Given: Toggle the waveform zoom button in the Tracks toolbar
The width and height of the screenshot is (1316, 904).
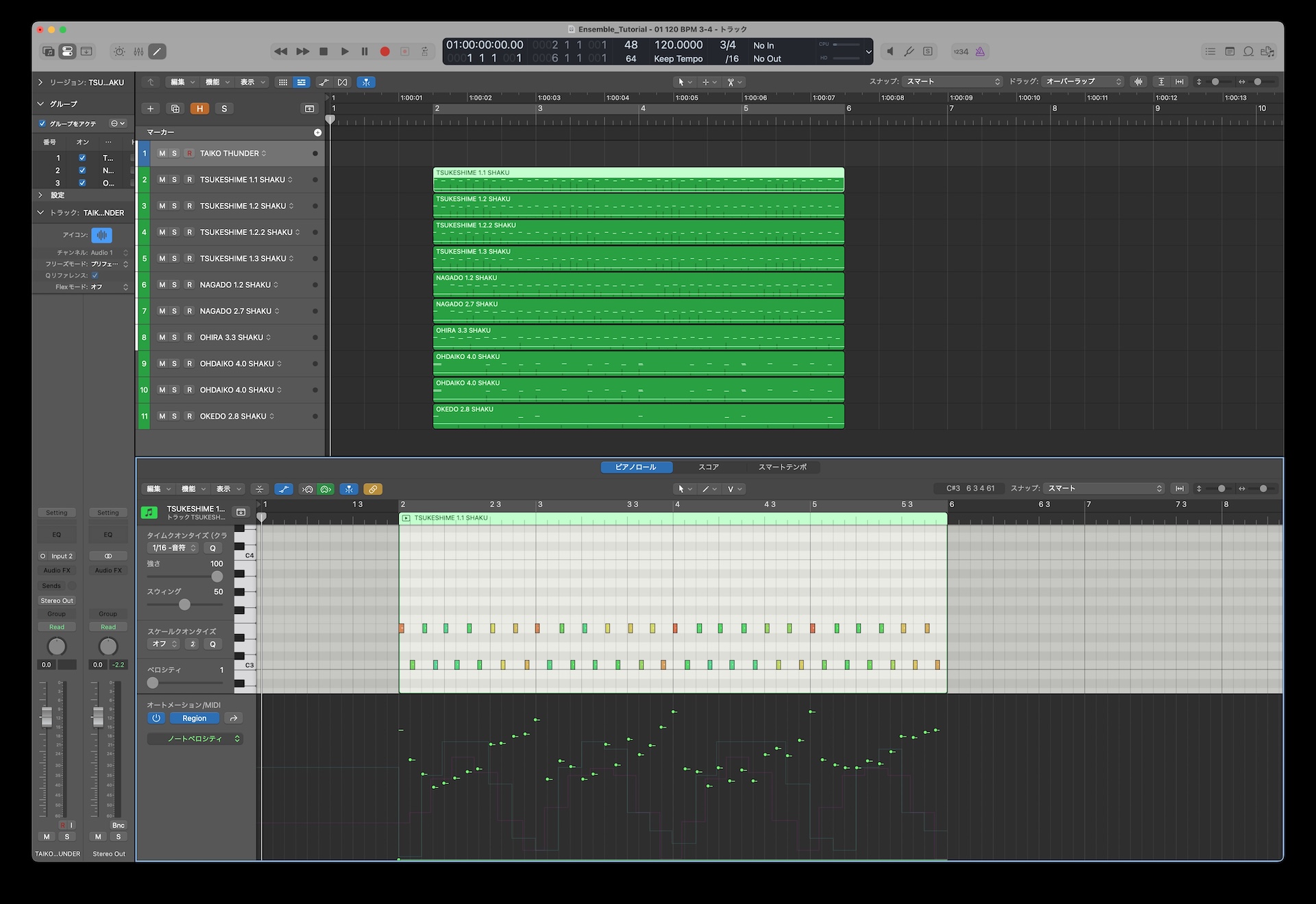Looking at the screenshot, I should point(1138,82).
